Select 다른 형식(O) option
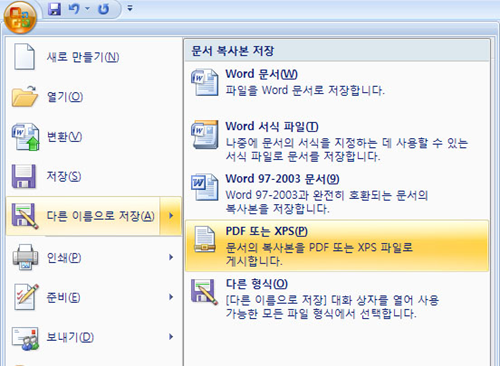This screenshot has width=500, height=366. click(x=257, y=284)
